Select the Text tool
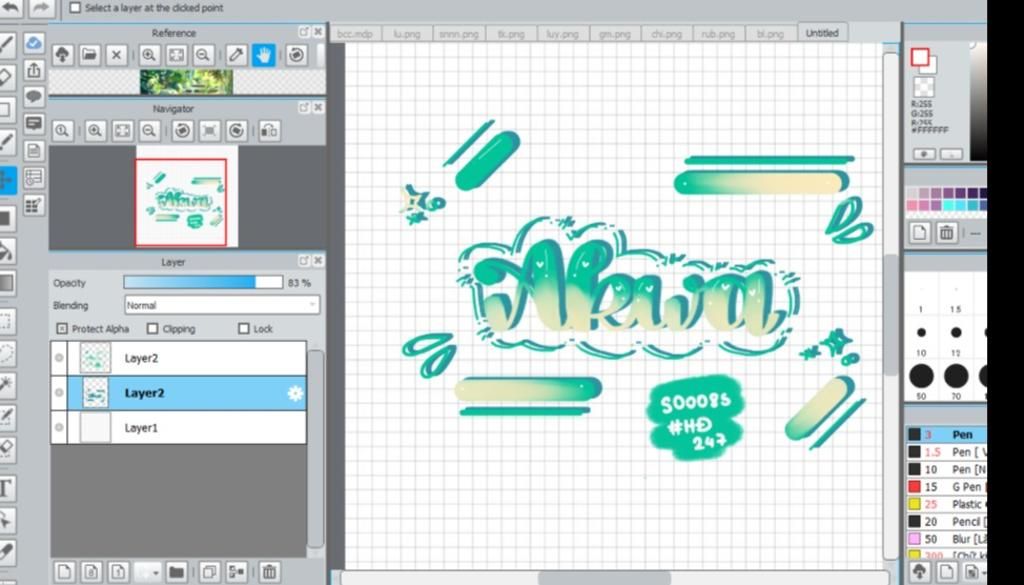The width and height of the screenshot is (1024, 585). tap(6, 488)
